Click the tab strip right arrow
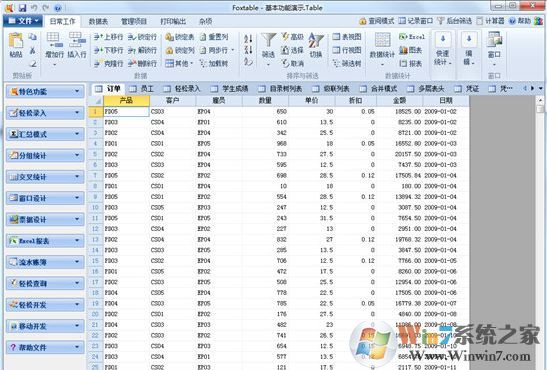Image resolution: width=547 pixels, height=370 pixels. (532, 89)
